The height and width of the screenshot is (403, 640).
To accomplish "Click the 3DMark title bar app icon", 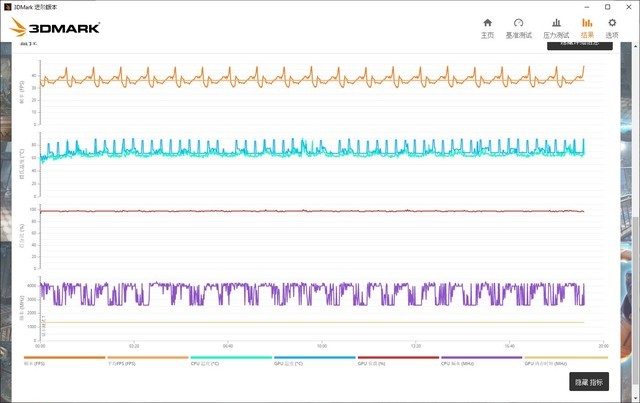I will click(x=6, y=6).
